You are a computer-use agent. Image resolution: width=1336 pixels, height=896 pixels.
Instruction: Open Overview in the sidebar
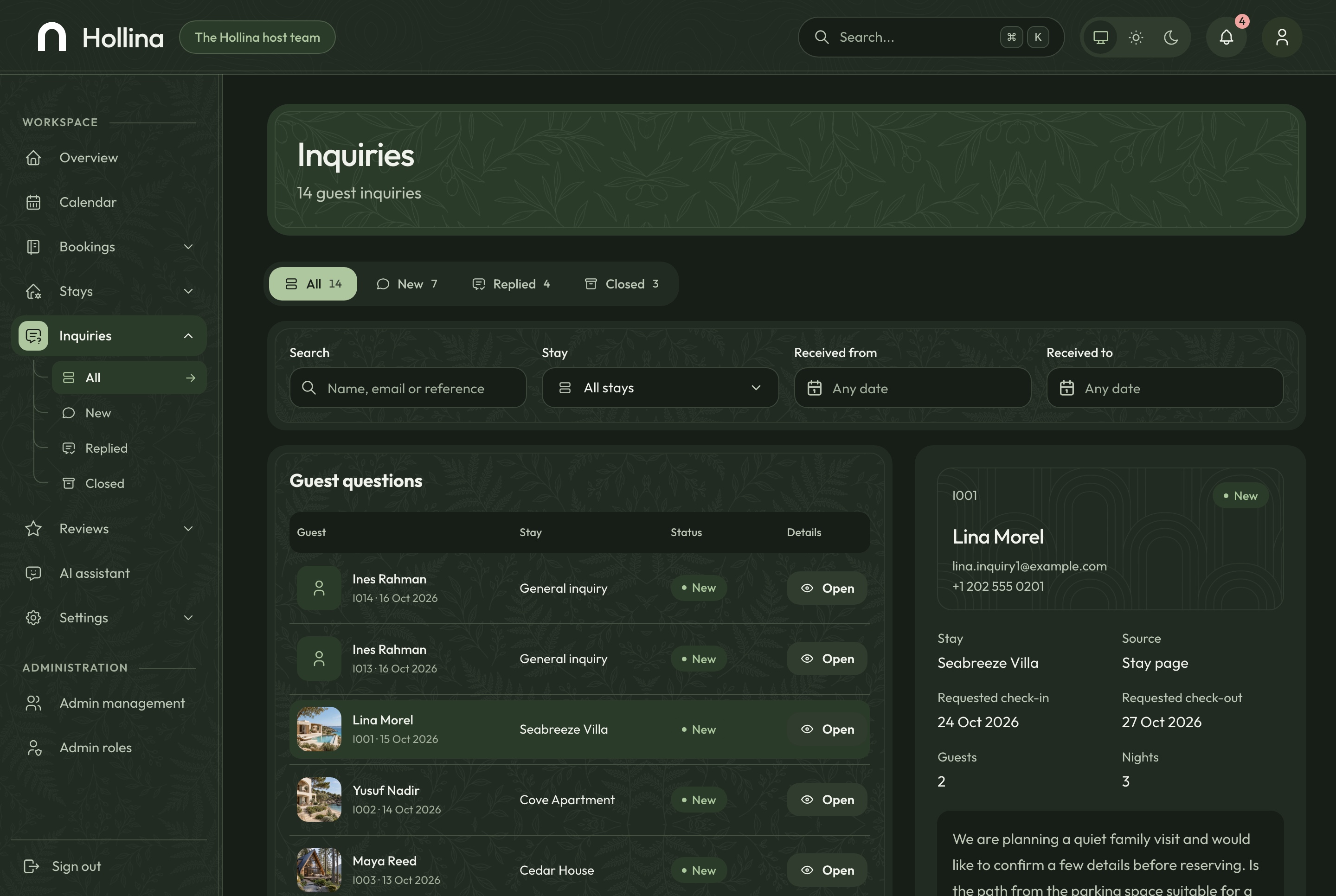109,158
